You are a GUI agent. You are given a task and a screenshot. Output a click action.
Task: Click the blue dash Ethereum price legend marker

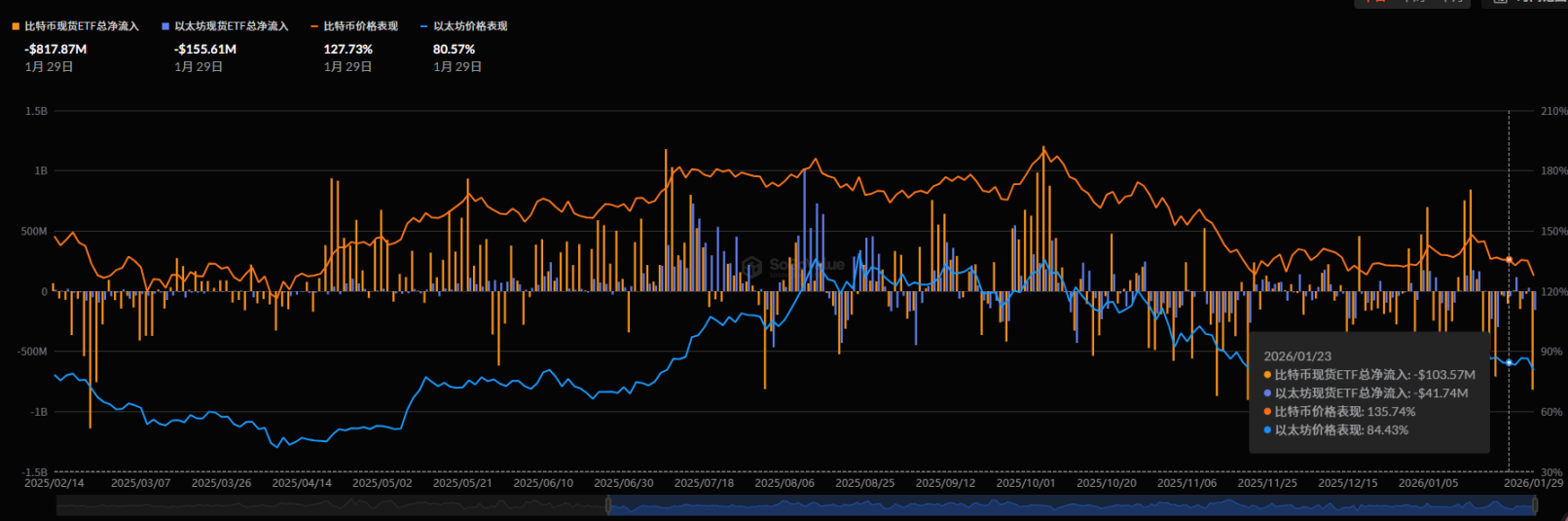coord(424,26)
